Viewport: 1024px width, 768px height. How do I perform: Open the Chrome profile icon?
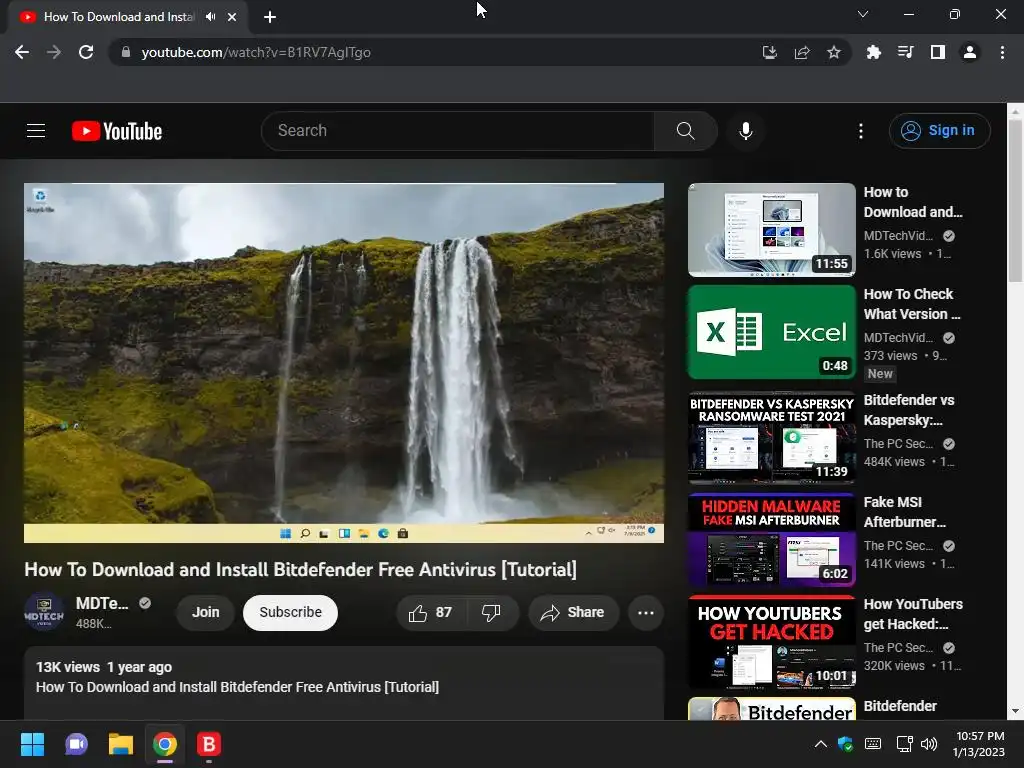tap(970, 52)
